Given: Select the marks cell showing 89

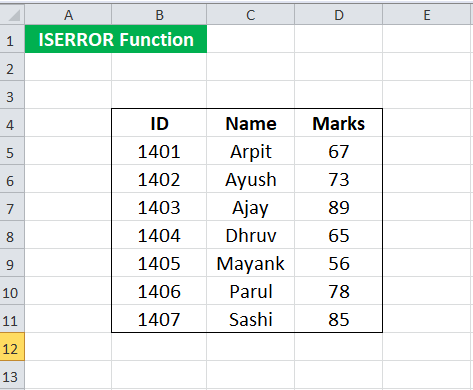Looking at the screenshot, I should click(x=338, y=207).
